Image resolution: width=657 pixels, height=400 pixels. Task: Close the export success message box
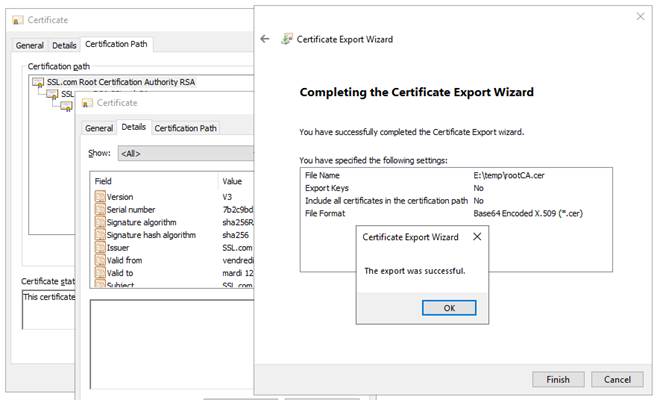tap(476, 237)
